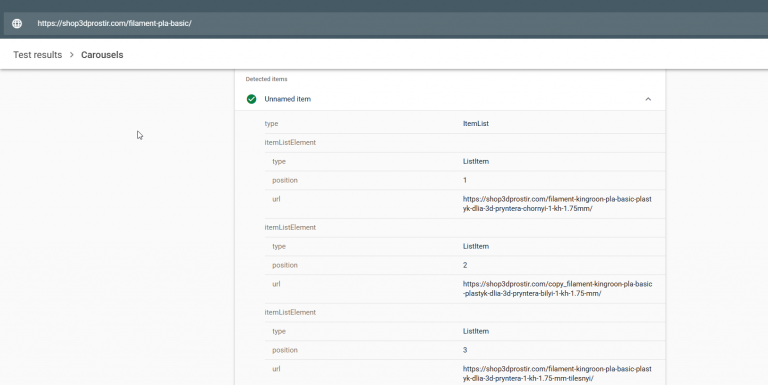This screenshot has width=768, height=385.
Task: Click the second itemListElement row
Action: (465, 227)
